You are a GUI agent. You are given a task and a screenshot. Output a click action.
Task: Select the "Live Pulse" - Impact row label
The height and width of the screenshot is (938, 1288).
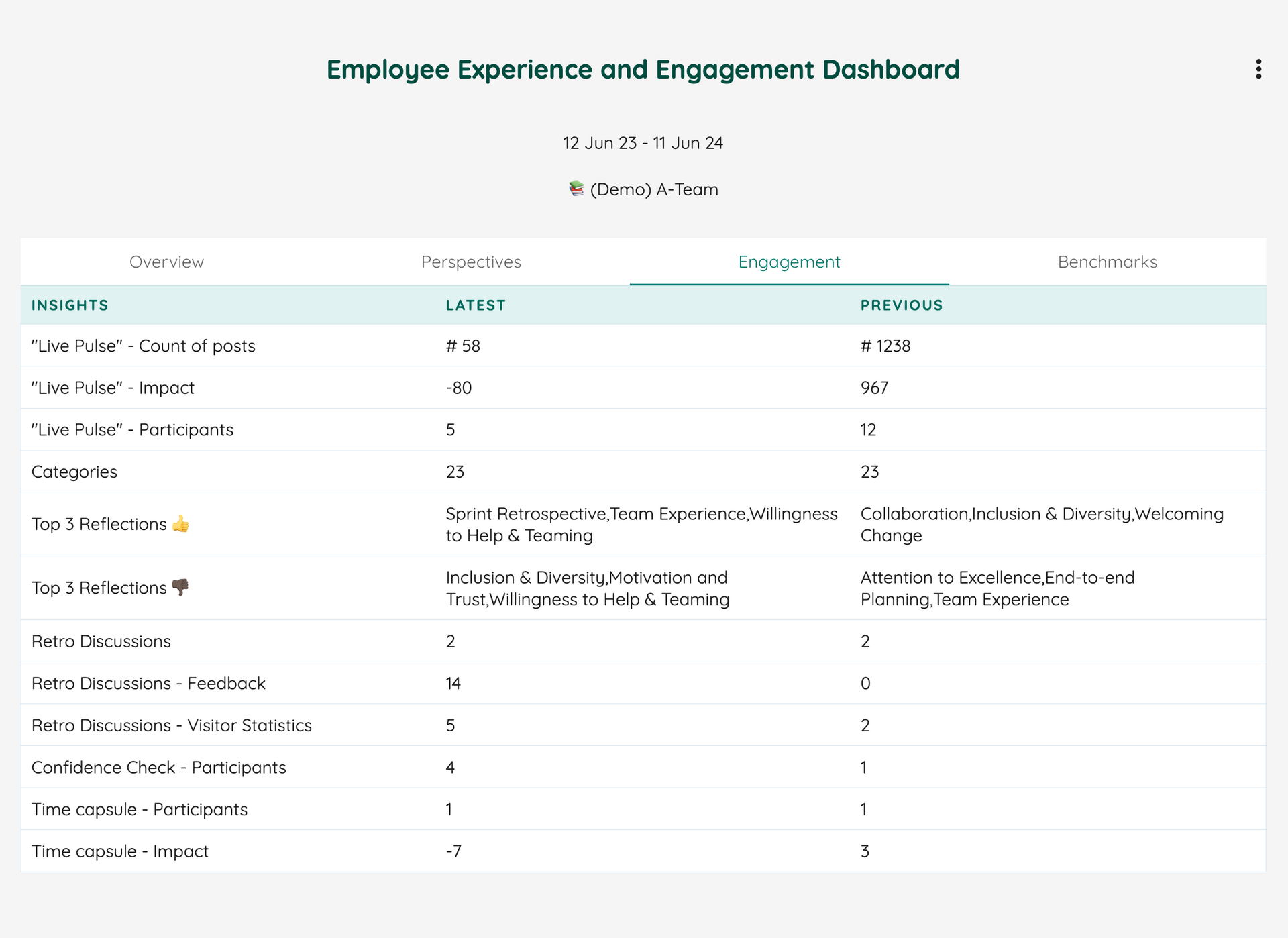(x=113, y=388)
